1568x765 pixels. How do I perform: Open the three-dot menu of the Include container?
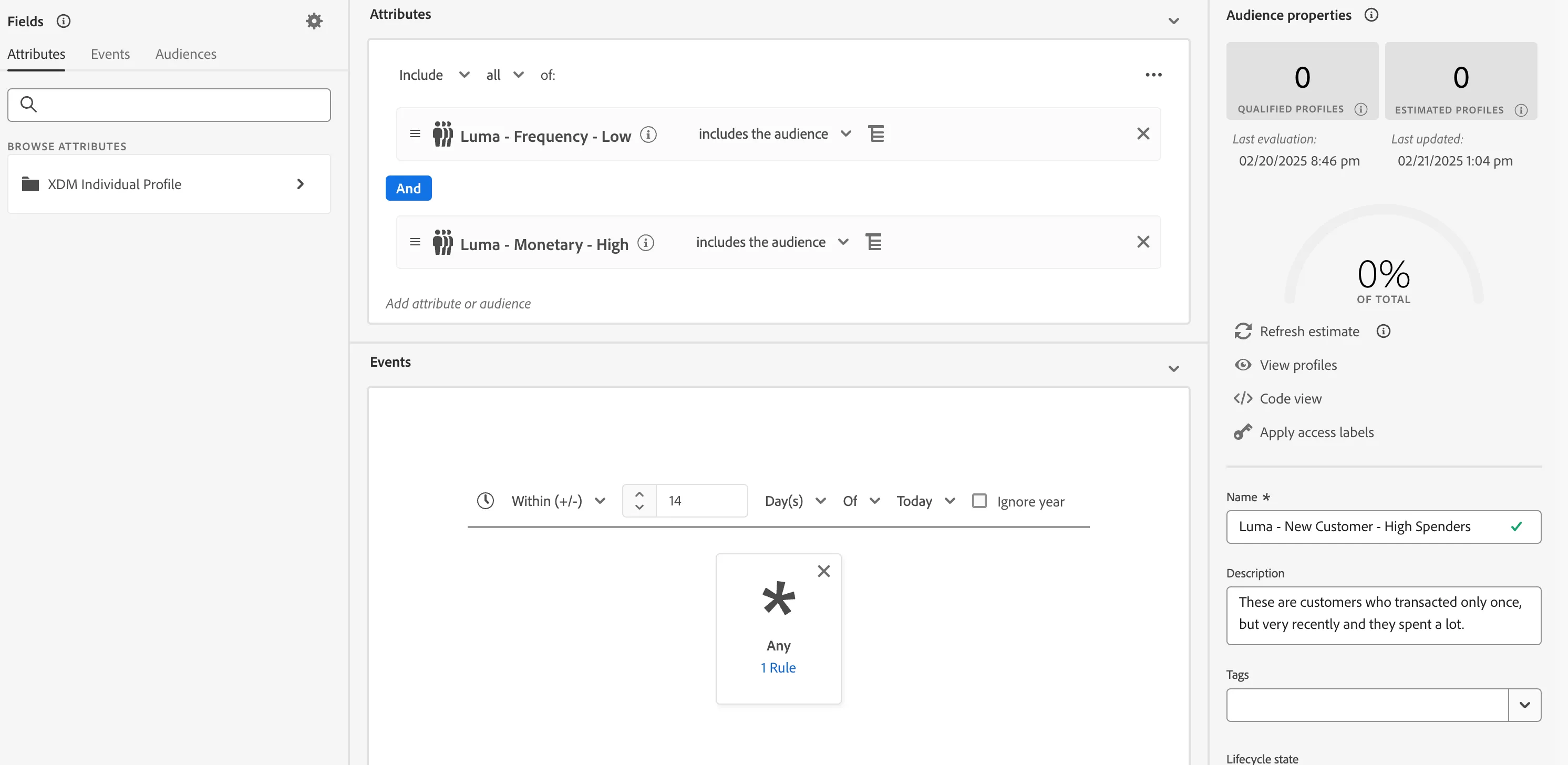click(x=1153, y=75)
